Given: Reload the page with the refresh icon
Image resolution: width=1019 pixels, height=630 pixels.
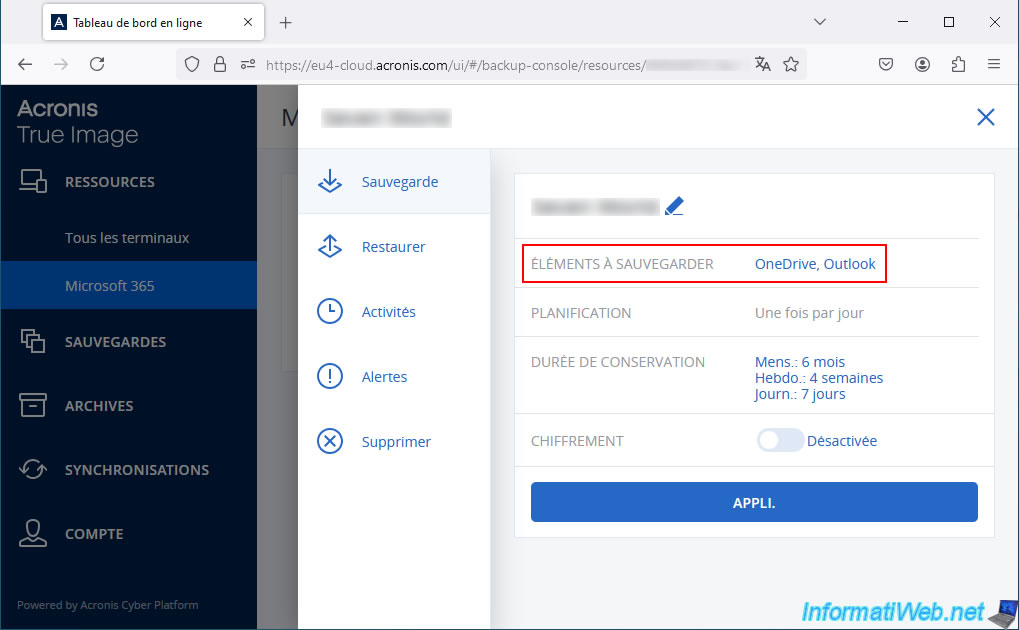Looking at the screenshot, I should click(x=97, y=64).
